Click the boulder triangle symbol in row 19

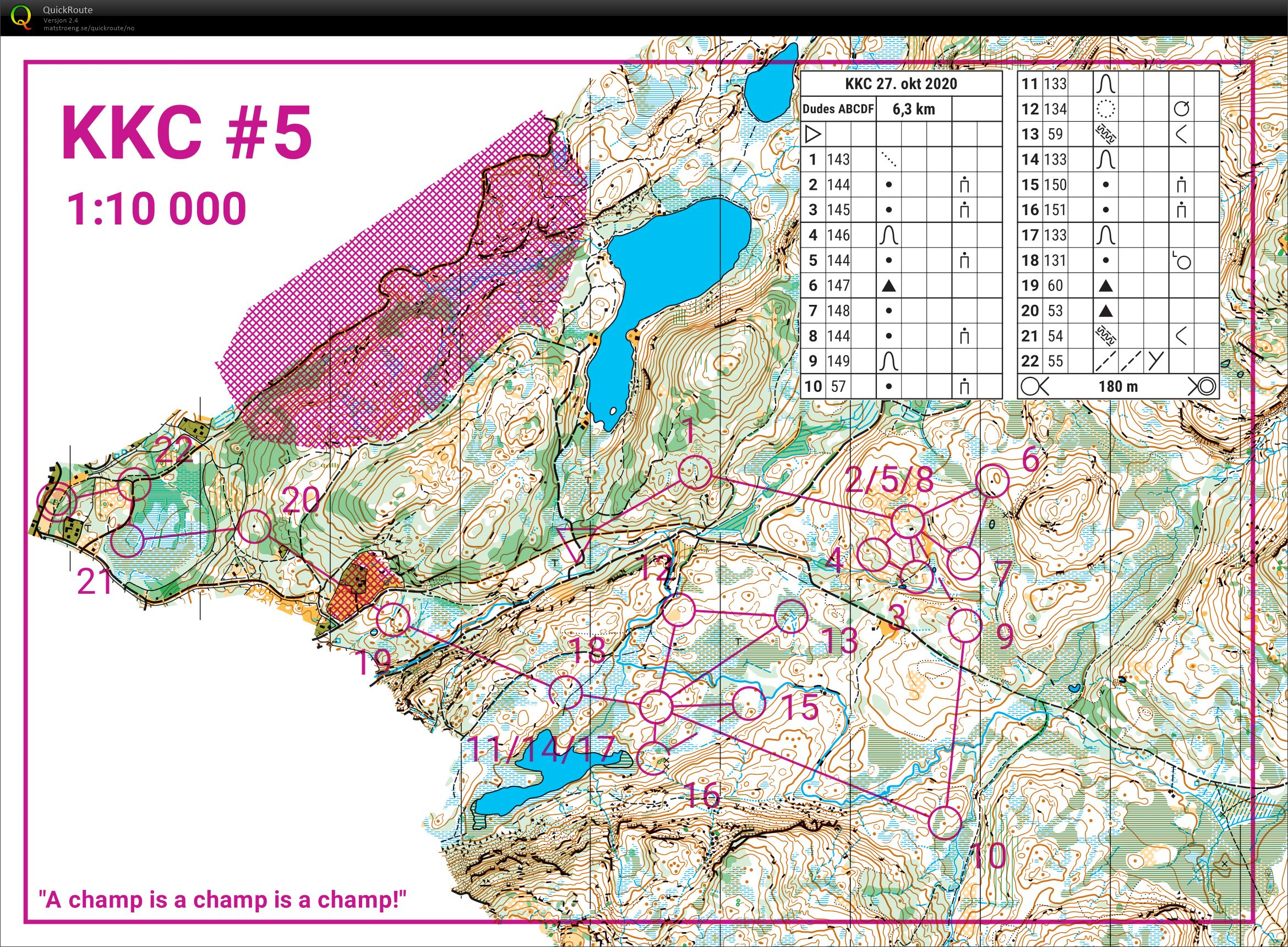coord(1105,286)
